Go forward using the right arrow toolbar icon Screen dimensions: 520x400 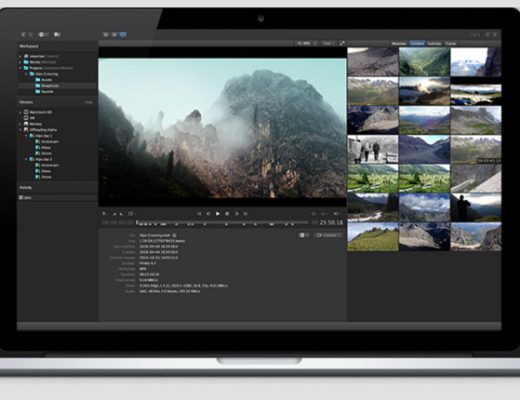30,35
